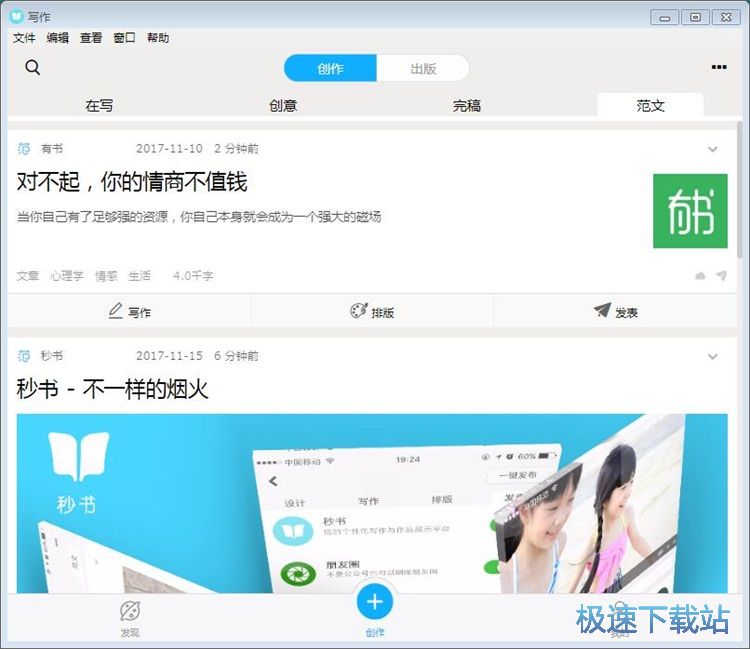Image resolution: width=750 pixels, height=649 pixels.
Task: Minimize the 写作 window
Action: coord(664,18)
